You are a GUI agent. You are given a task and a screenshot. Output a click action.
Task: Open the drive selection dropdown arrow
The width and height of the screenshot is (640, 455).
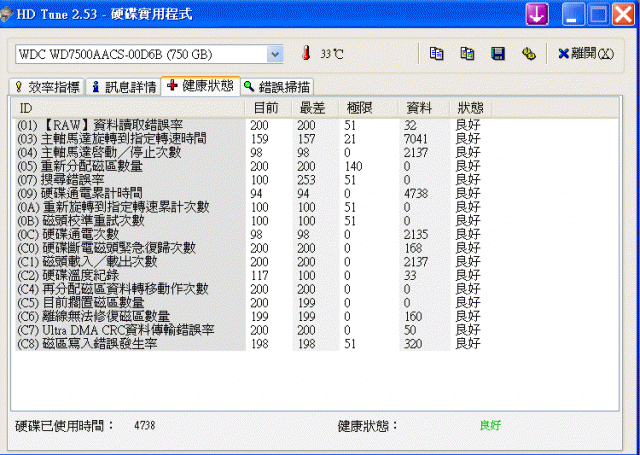(x=275, y=54)
